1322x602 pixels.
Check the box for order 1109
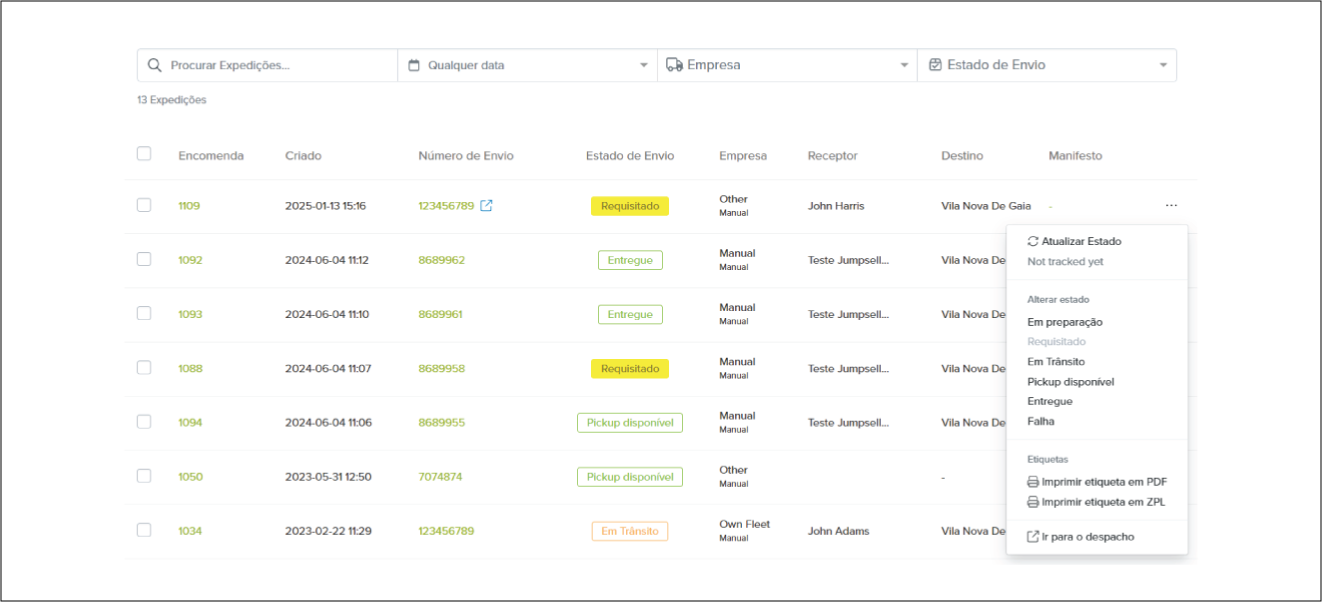tap(144, 205)
